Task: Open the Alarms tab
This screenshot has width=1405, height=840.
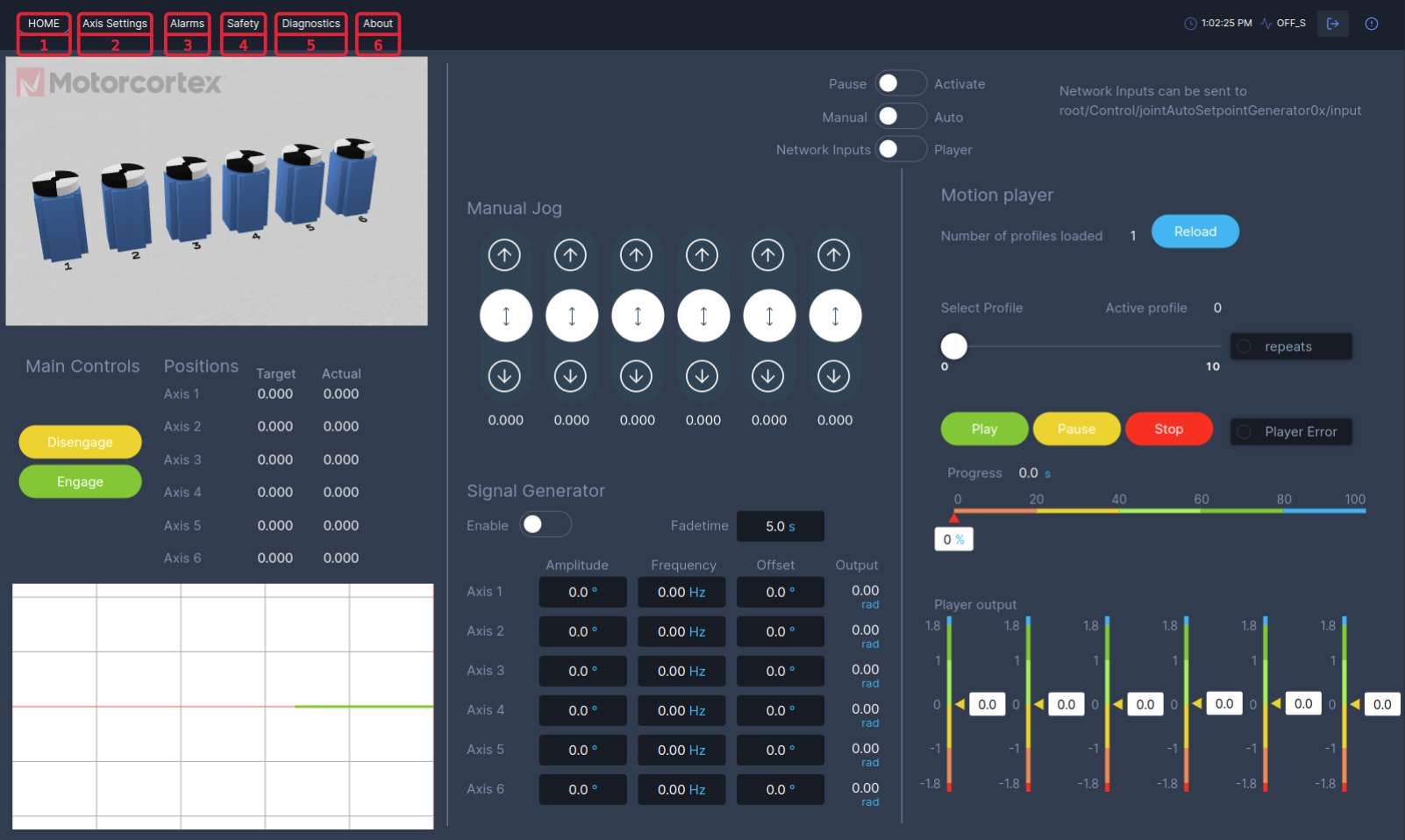Action: pos(187,24)
